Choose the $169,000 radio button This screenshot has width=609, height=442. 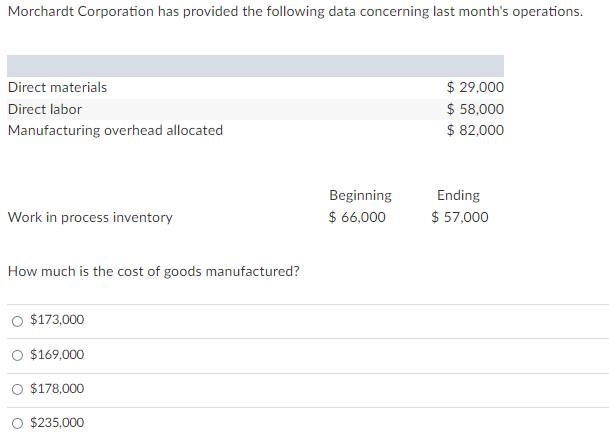point(17,355)
